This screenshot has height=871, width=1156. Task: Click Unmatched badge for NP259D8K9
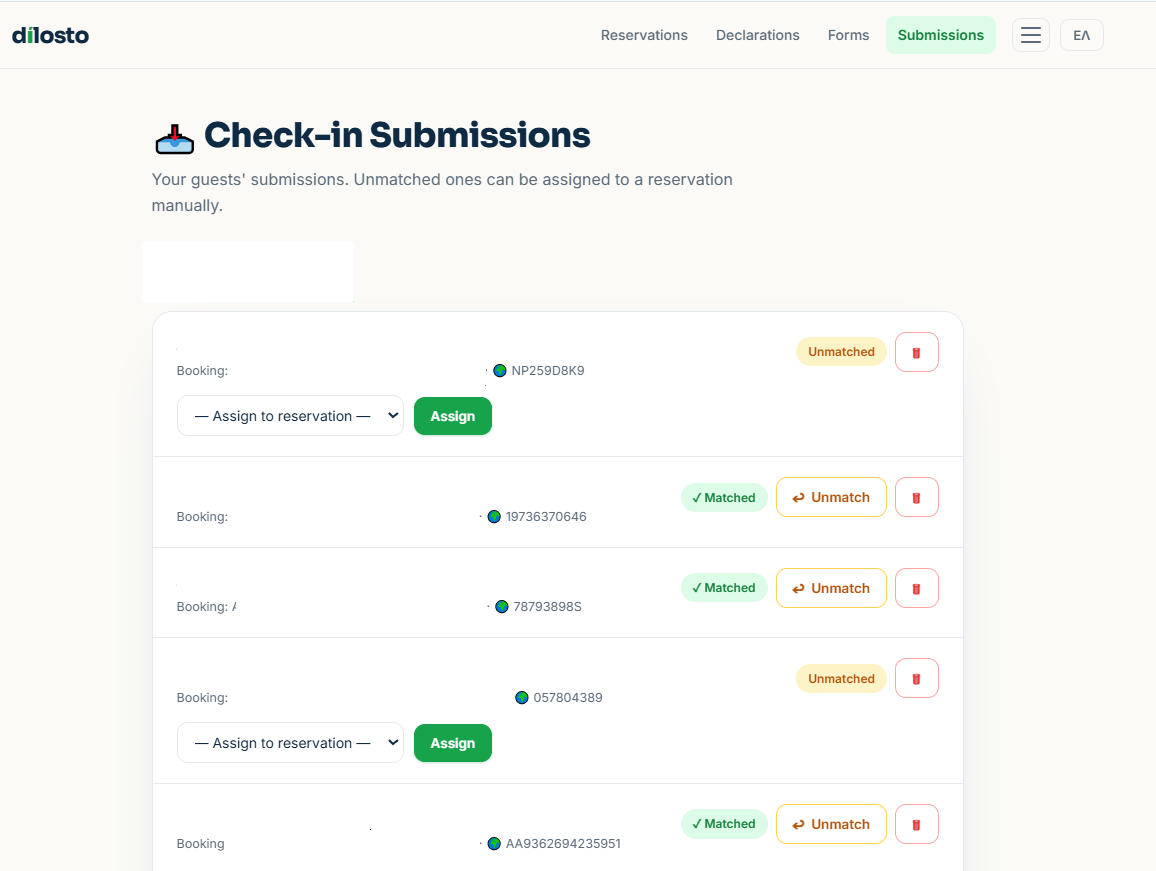pyautogui.click(x=841, y=352)
